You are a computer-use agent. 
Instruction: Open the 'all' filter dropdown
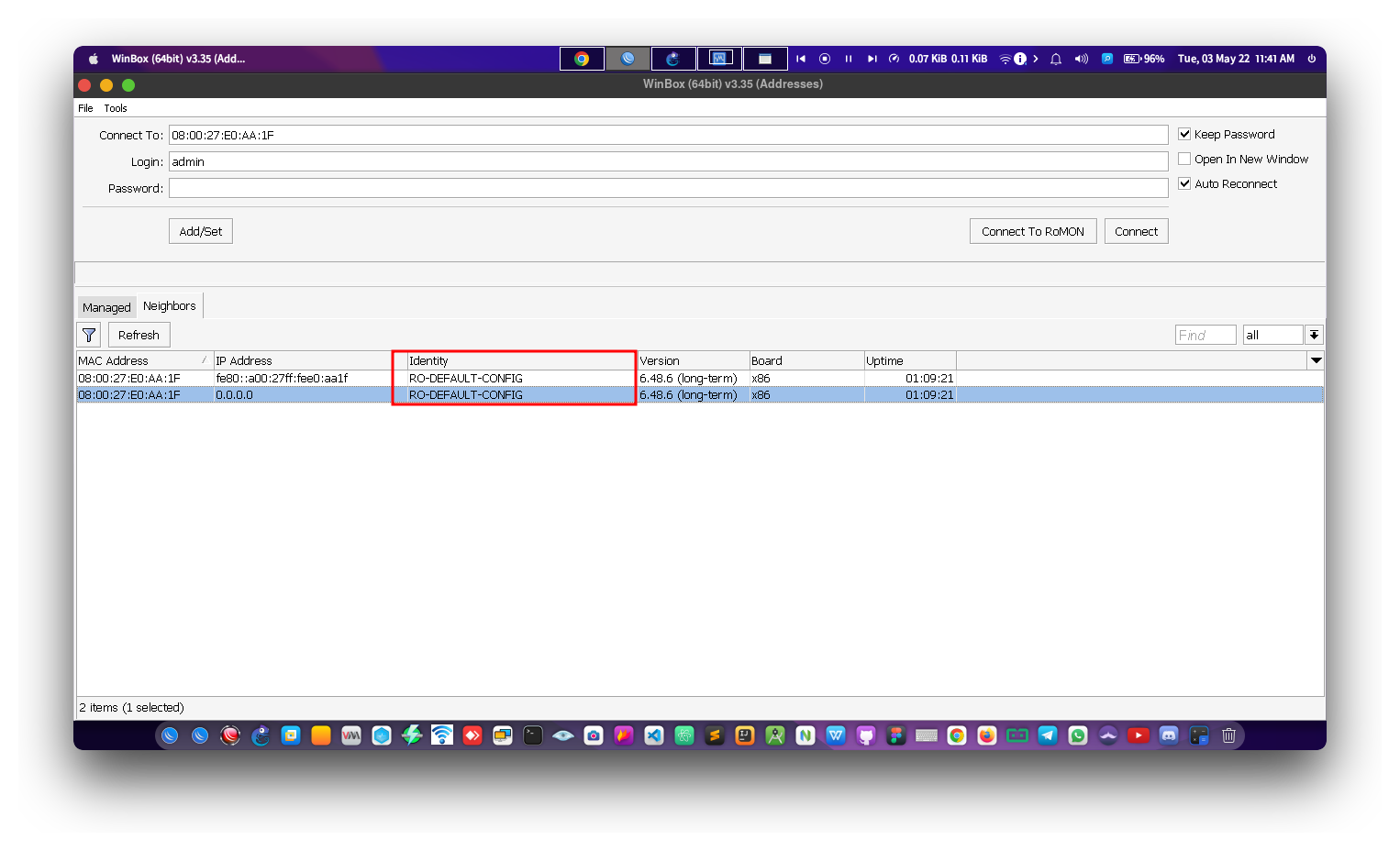(1273, 334)
